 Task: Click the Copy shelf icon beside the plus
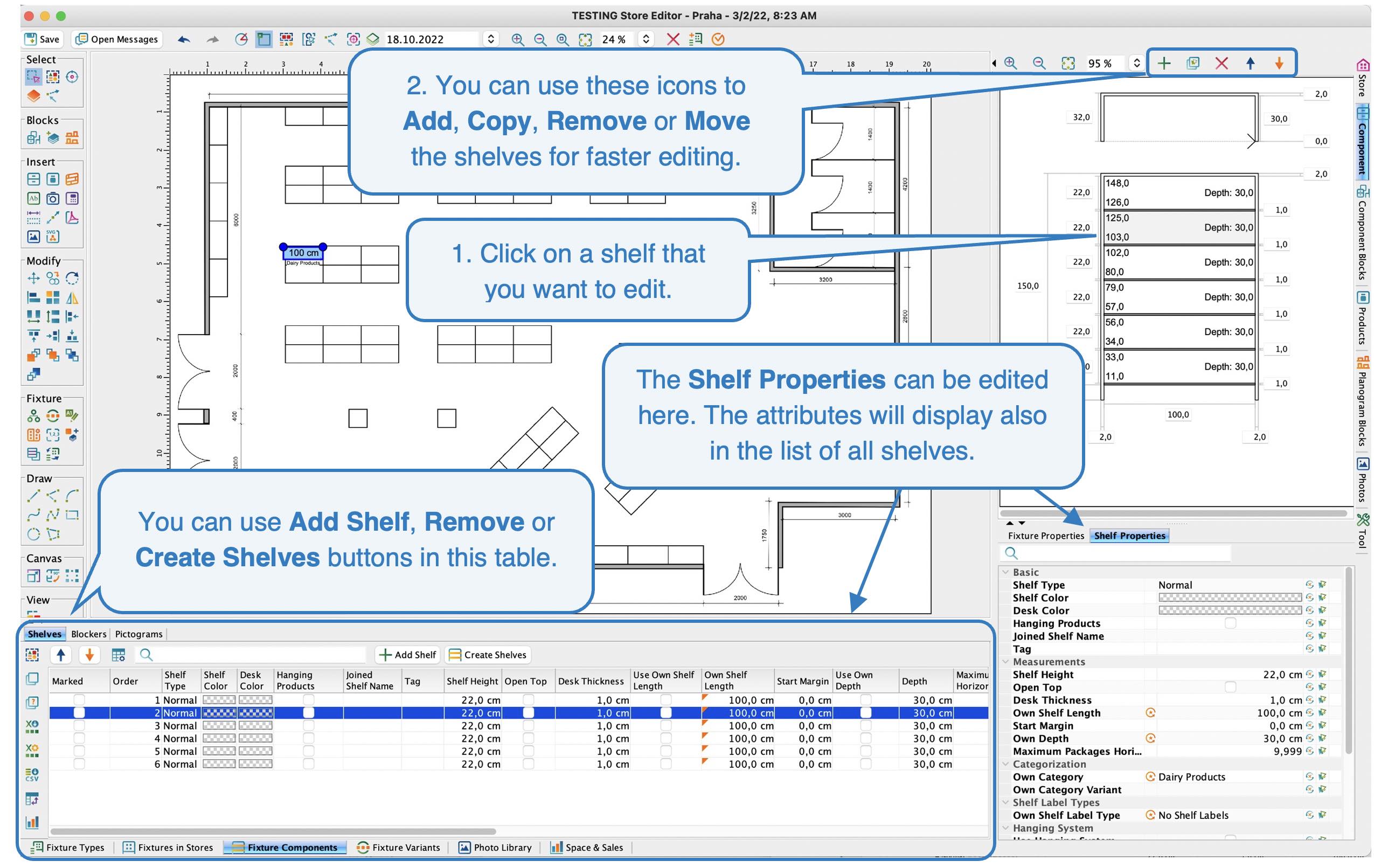click(1193, 63)
